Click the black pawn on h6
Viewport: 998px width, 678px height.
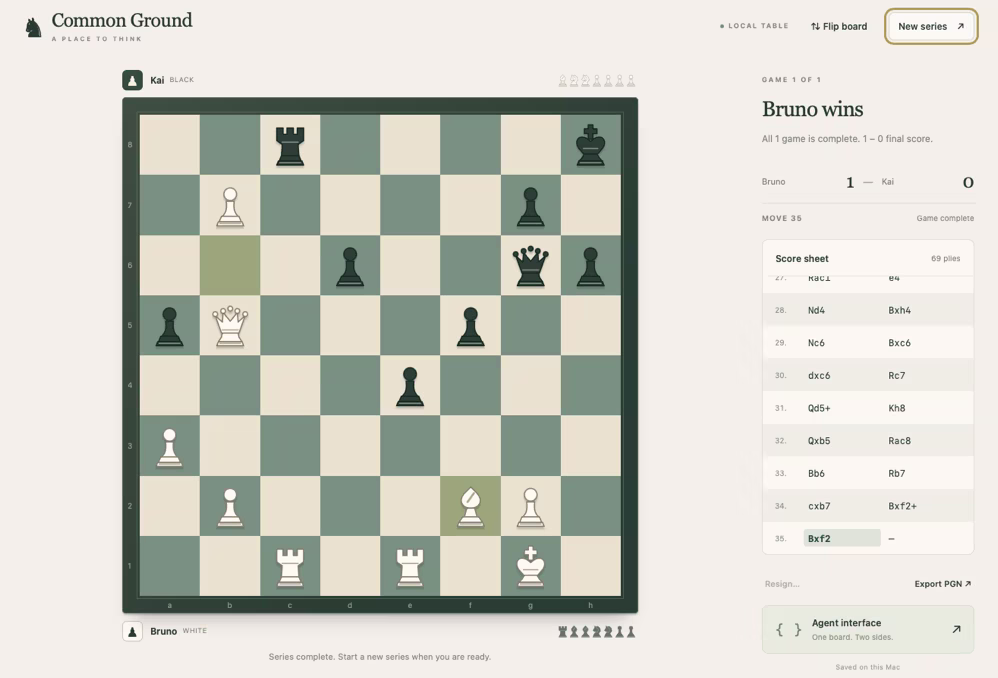click(x=591, y=266)
